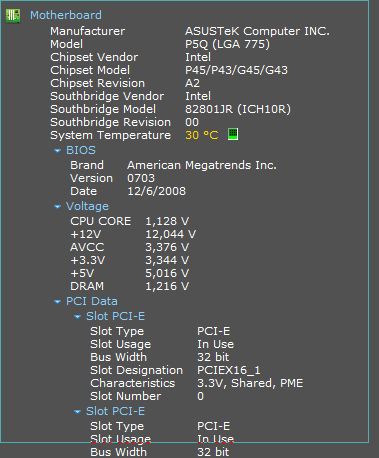Select the DRAM 1,216 V reading
379x458 pixels.
coord(130,286)
